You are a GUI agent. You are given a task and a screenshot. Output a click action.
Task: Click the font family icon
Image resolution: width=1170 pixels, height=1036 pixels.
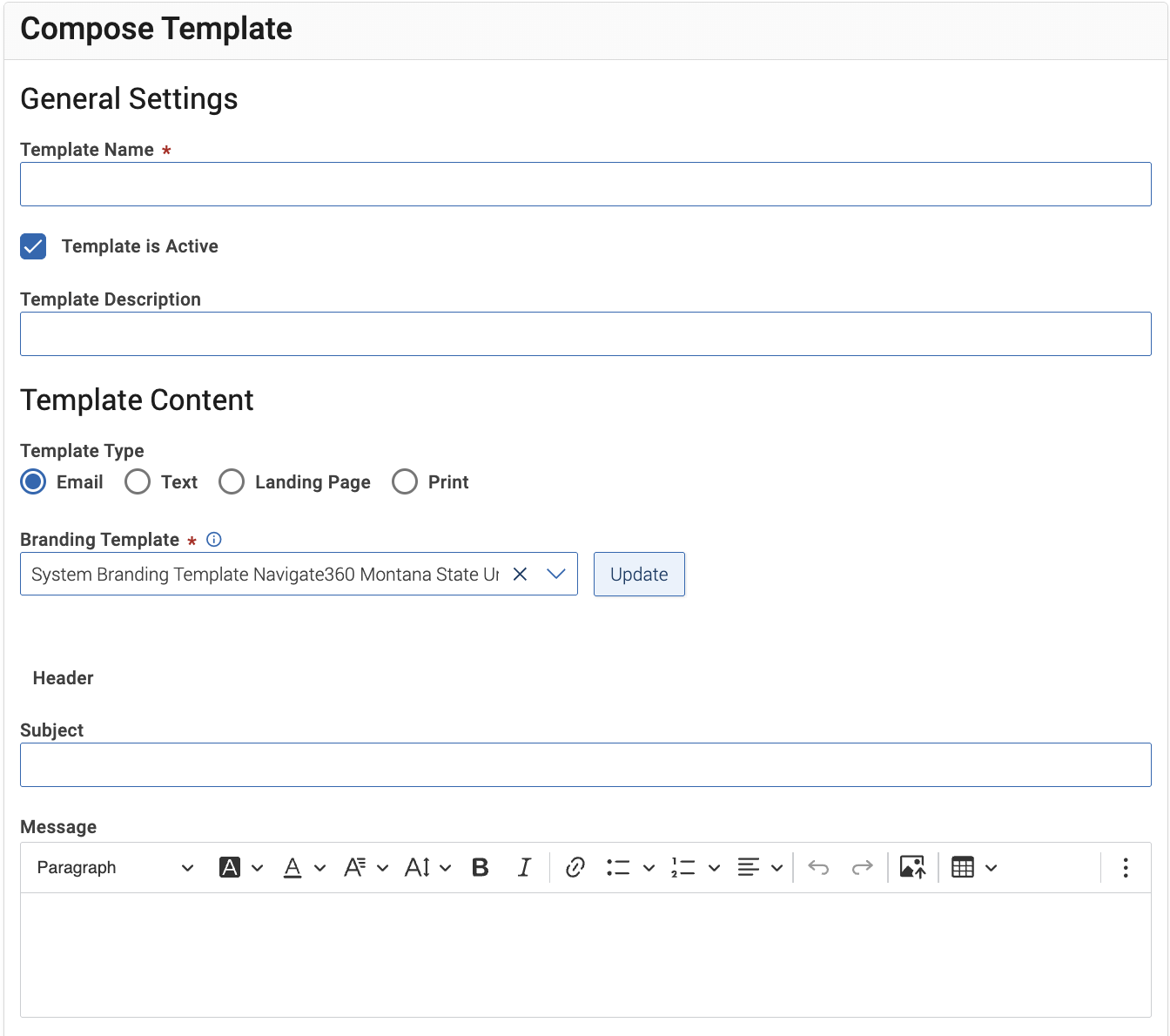tap(354, 867)
